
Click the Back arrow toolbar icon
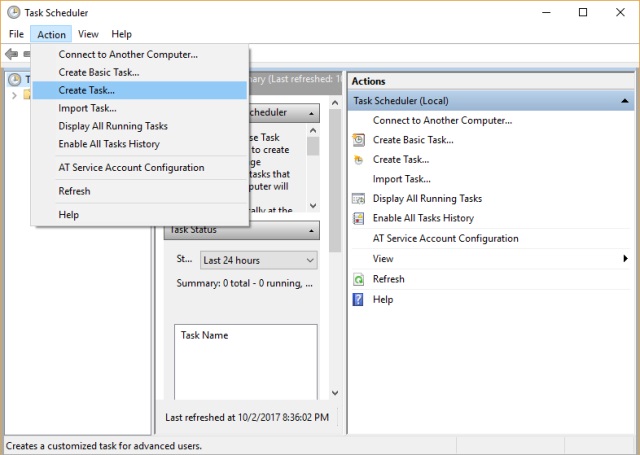(11, 54)
